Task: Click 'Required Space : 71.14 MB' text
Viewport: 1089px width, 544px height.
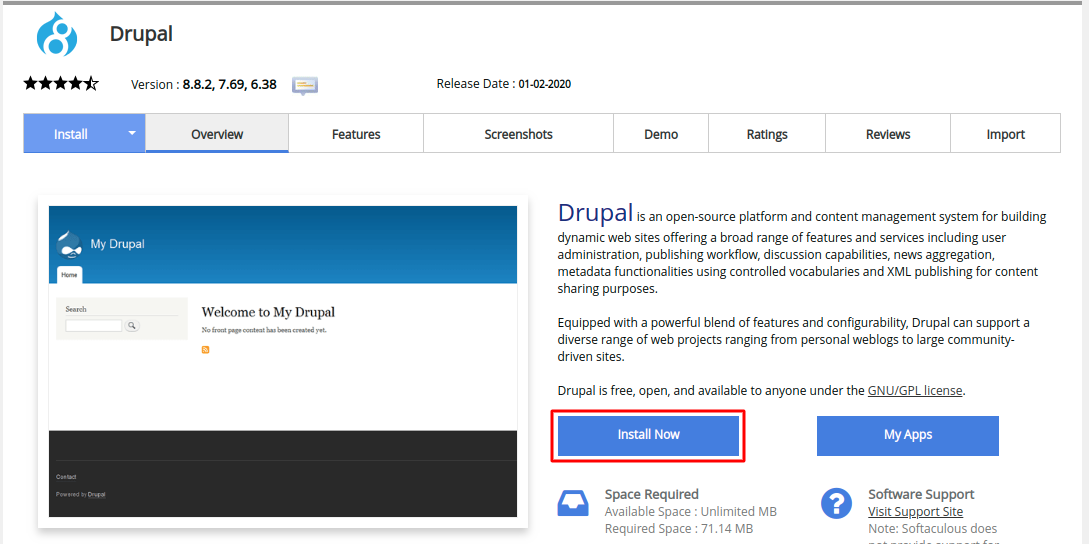Action: (x=679, y=529)
